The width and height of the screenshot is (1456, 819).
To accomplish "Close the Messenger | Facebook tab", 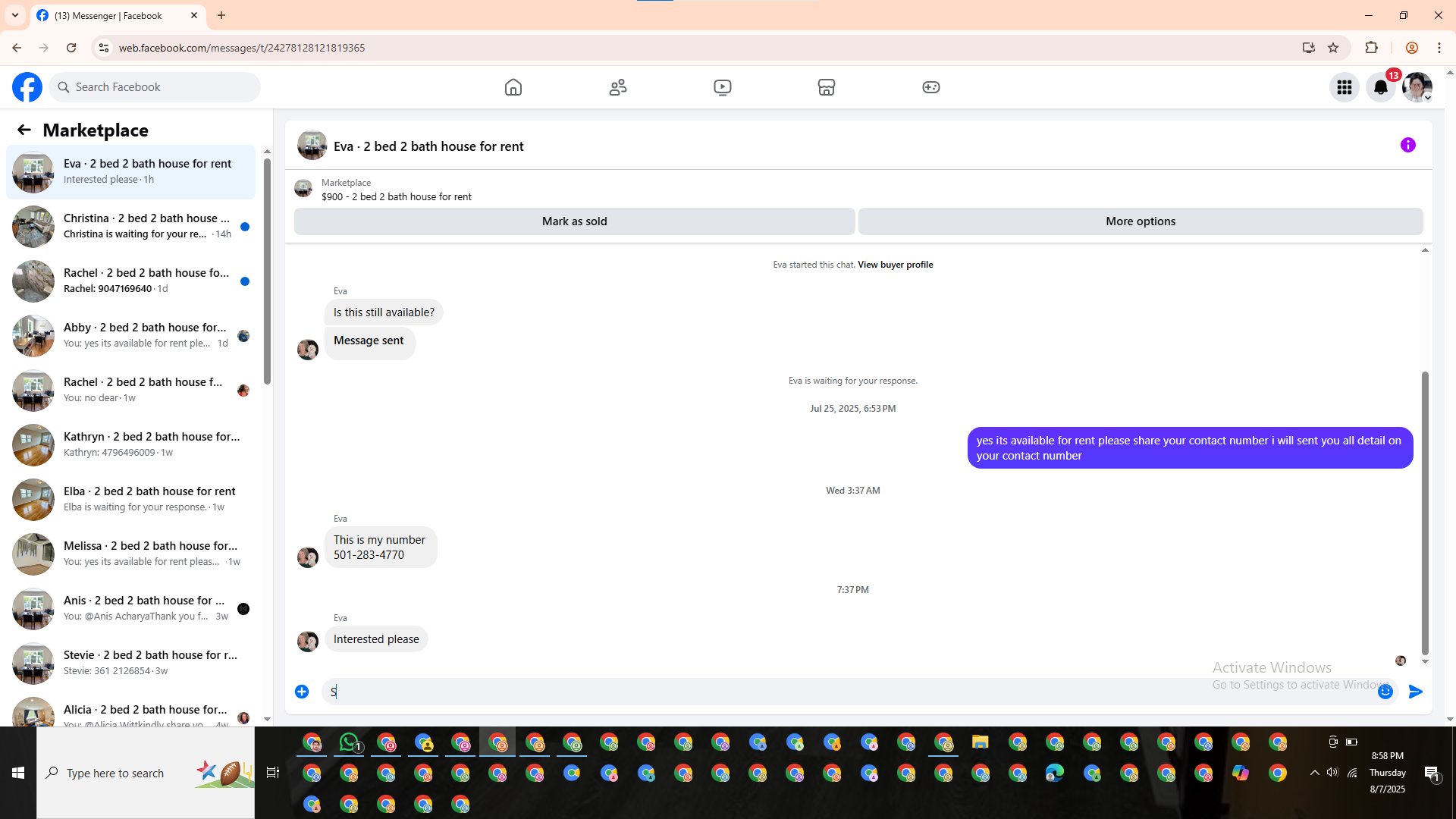I will (194, 15).
